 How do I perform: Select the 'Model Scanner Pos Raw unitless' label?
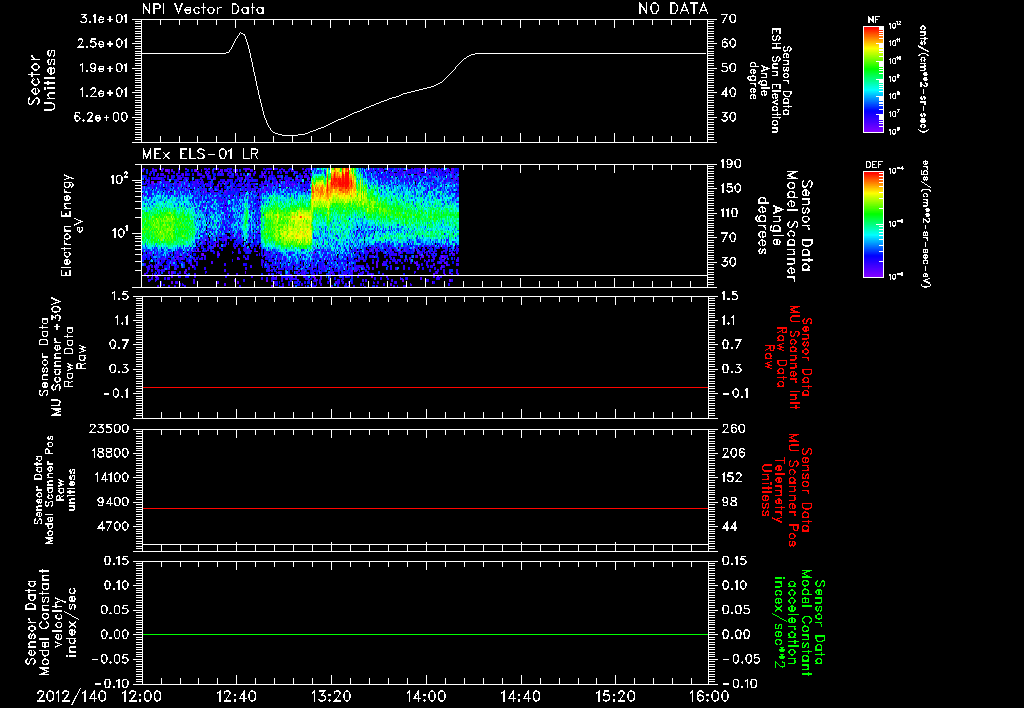(55, 490)
